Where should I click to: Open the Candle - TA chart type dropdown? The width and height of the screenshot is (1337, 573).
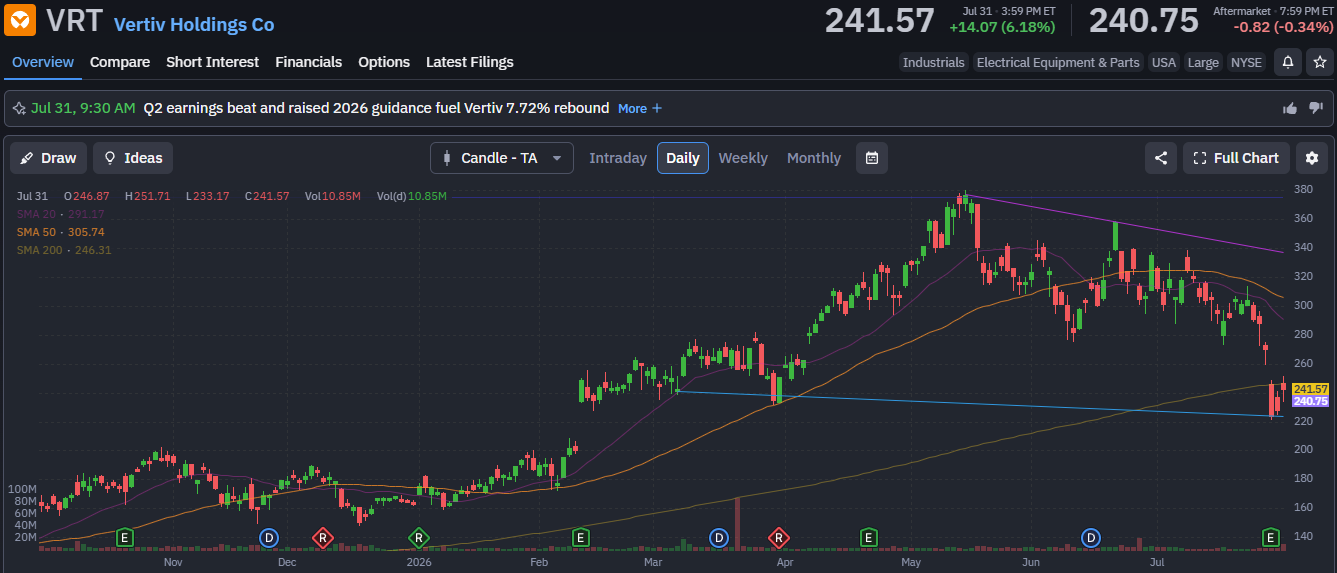pos(502,158)
